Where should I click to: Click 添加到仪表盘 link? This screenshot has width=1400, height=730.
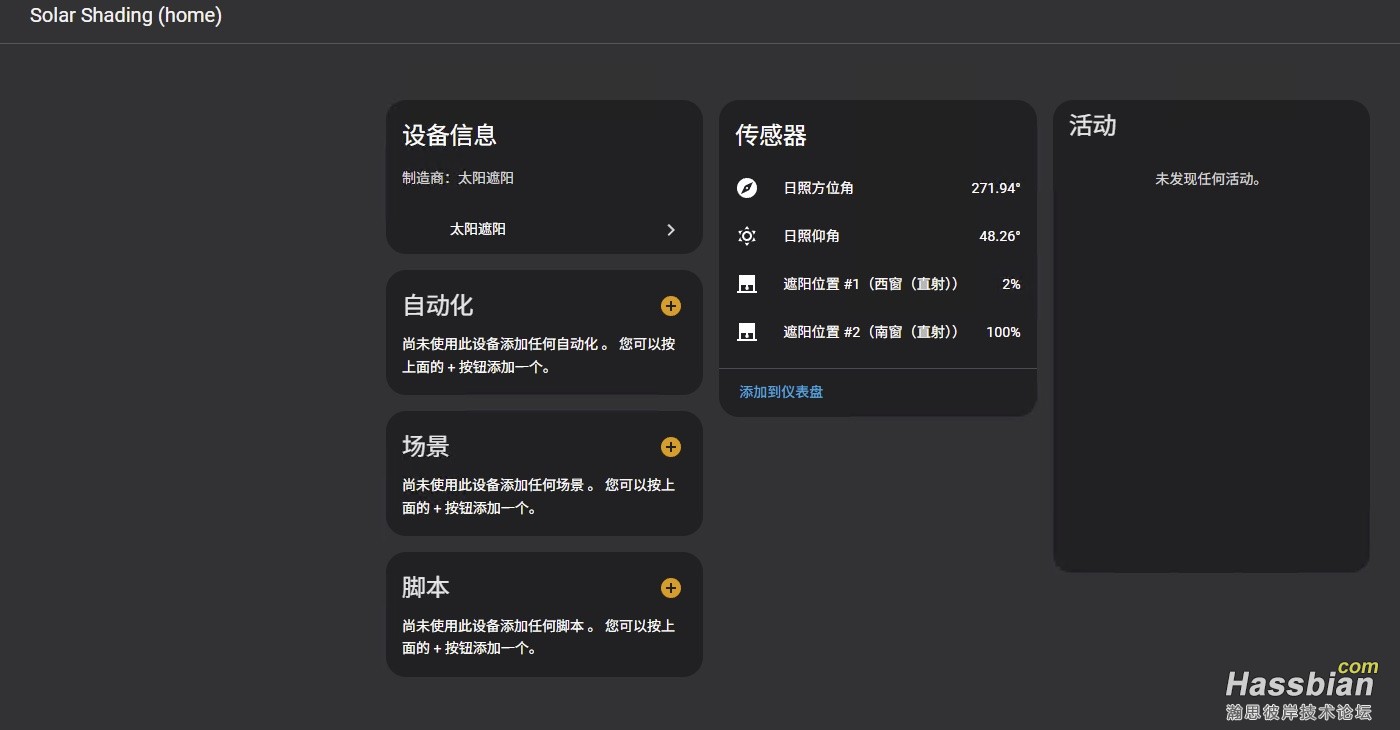point(781,392)
